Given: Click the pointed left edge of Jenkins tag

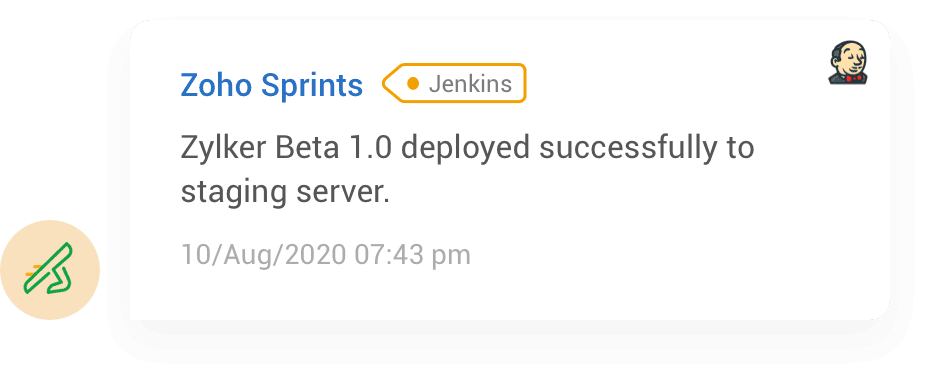Looking at the screenshot, I should coord(390,84).
